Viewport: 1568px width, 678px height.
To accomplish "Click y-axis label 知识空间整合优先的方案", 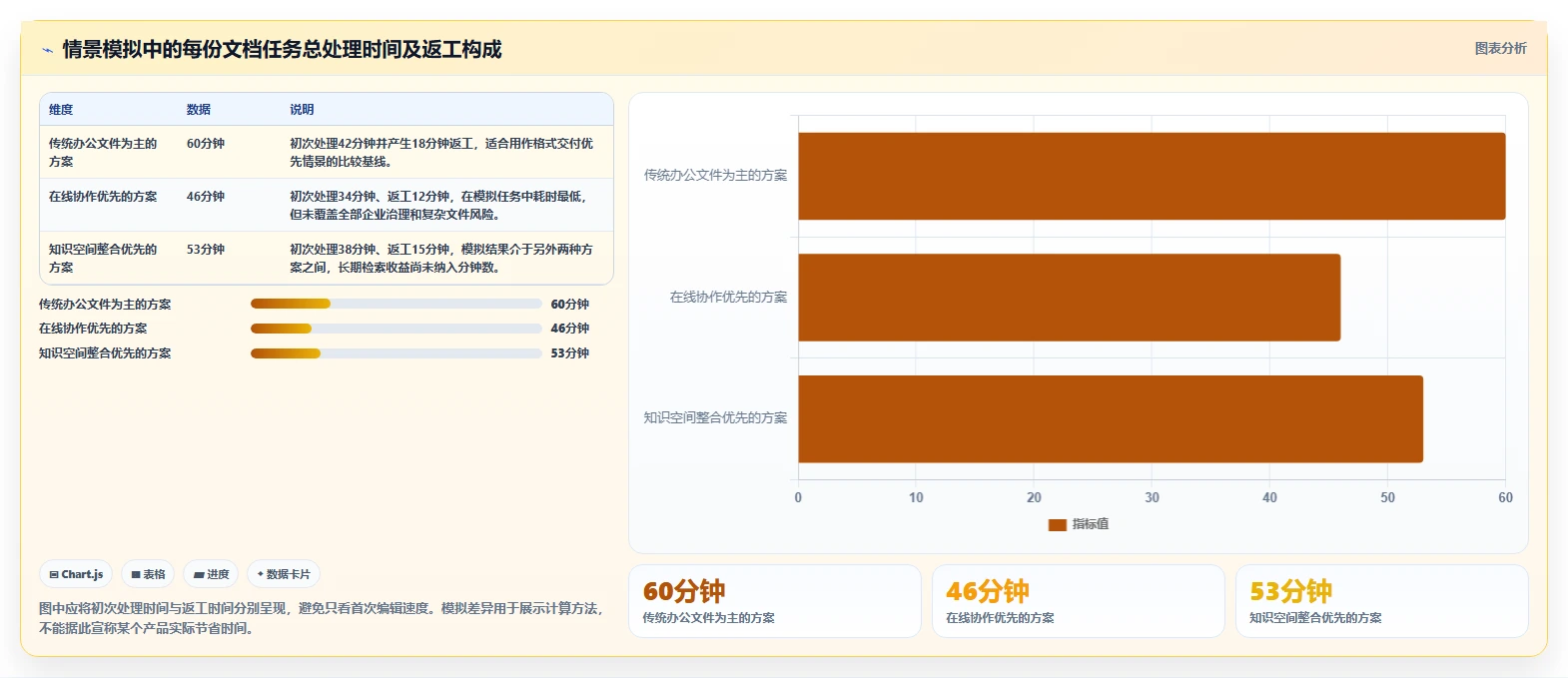I will pos(715,418).
